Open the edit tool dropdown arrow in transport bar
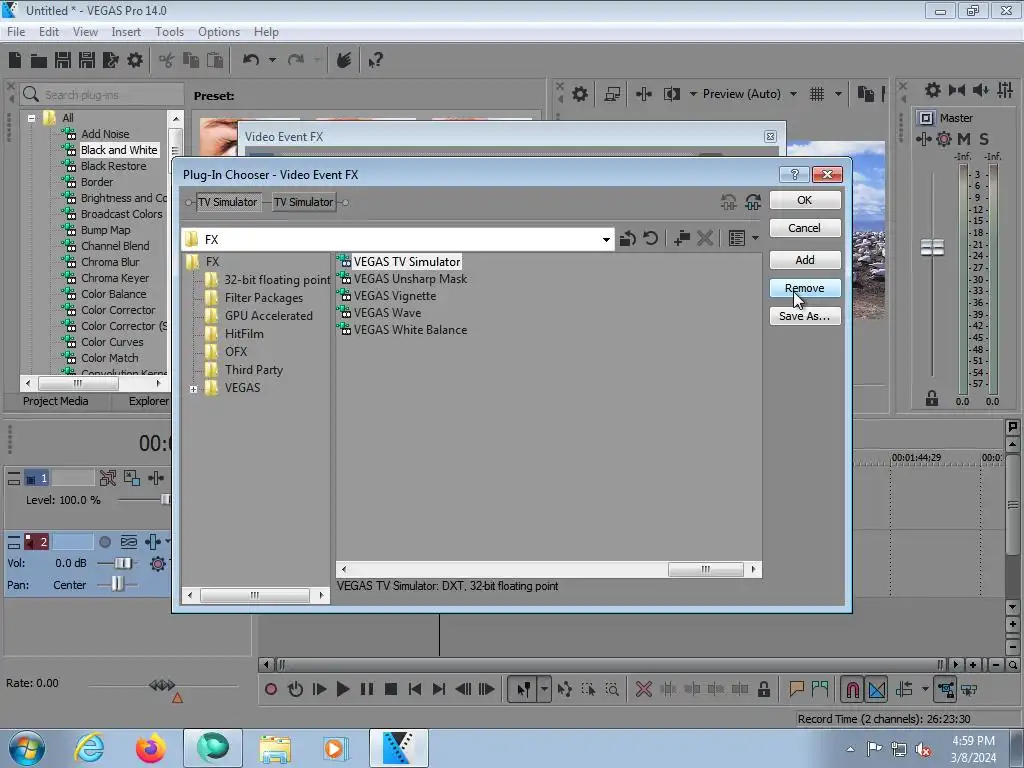This screenshot has width=1024, height=768. 544,689
